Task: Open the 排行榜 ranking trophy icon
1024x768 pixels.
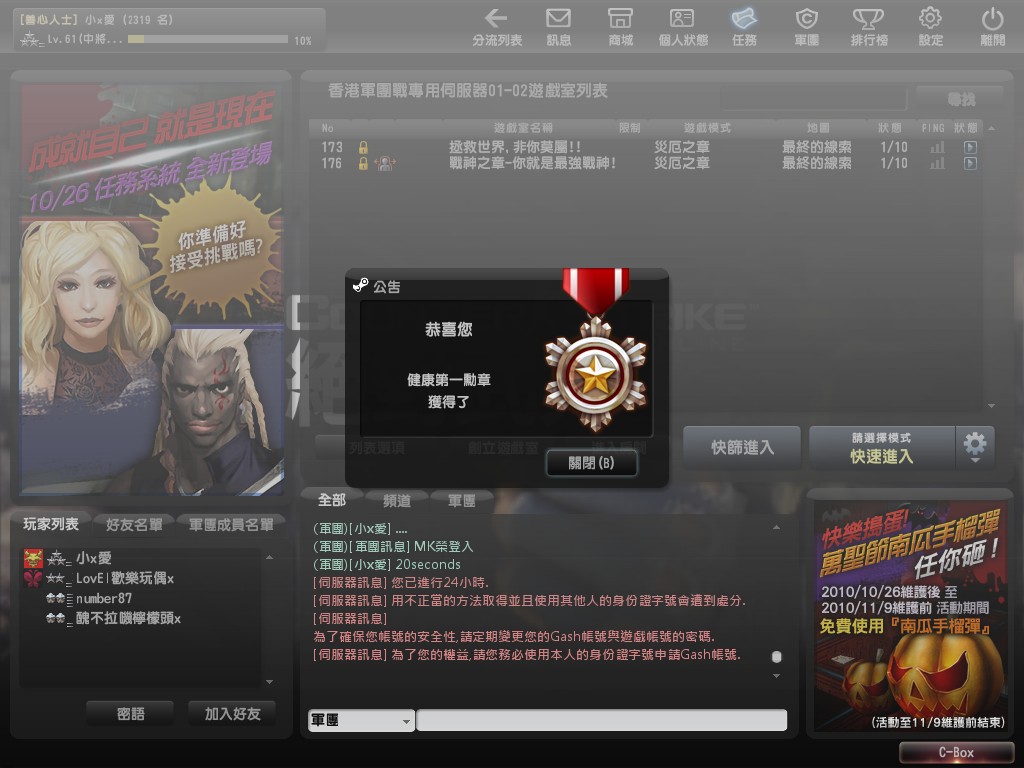Action: point(869,27)
